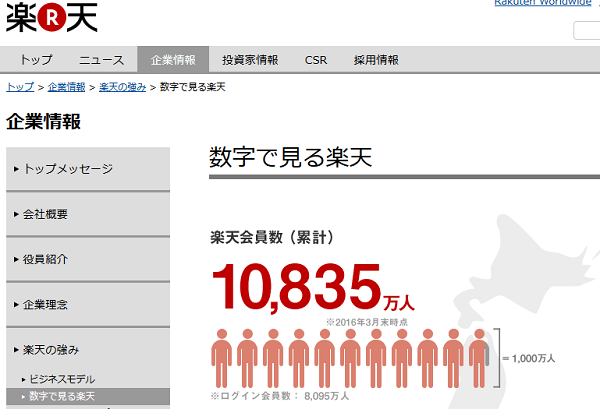
Task: Click the Rakuten 楽天 logo
Action: click(x=52, y=17)
